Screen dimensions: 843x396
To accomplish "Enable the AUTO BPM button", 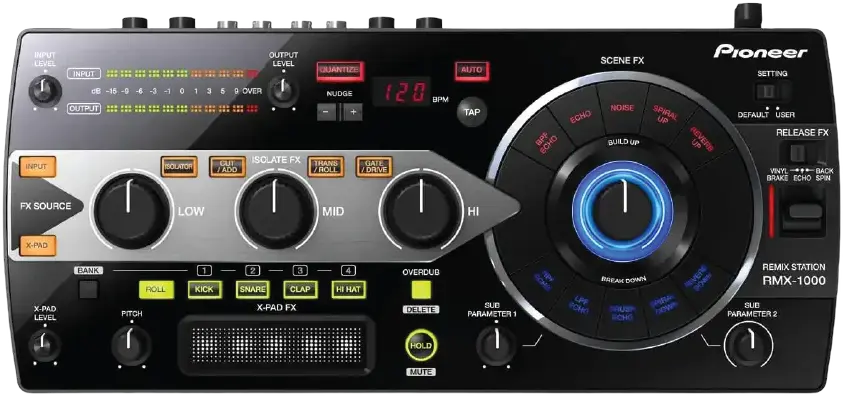I will [471, 70].
